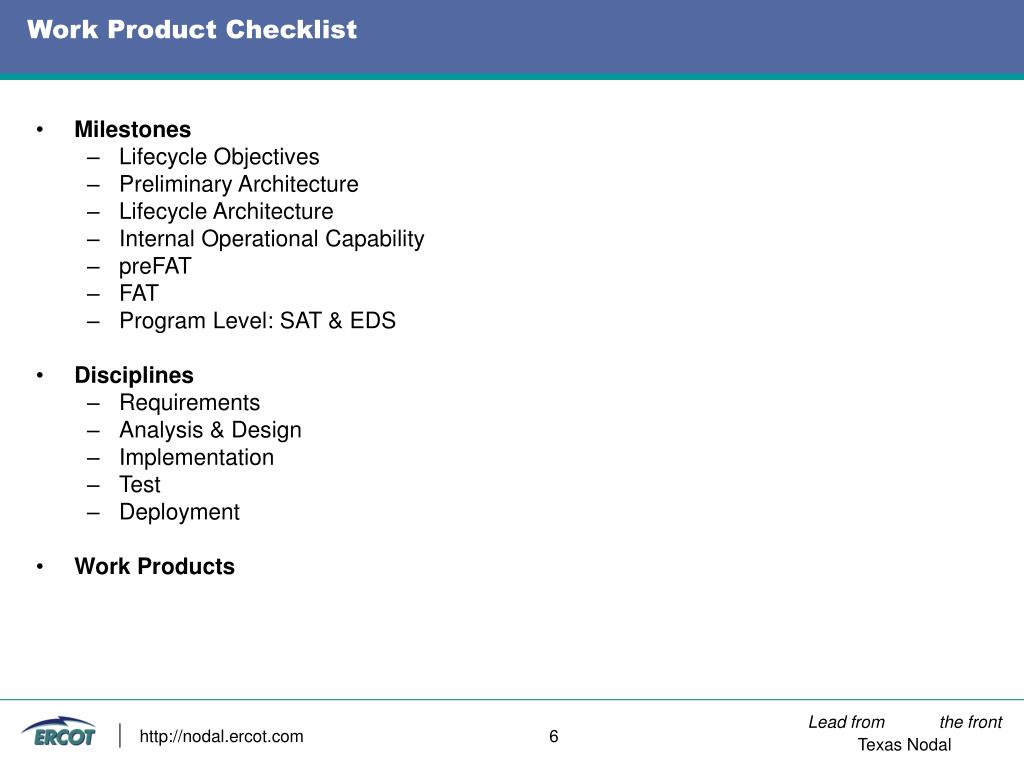Select the Test discipline item
The image size is (1024, 768).
point(140,485)
